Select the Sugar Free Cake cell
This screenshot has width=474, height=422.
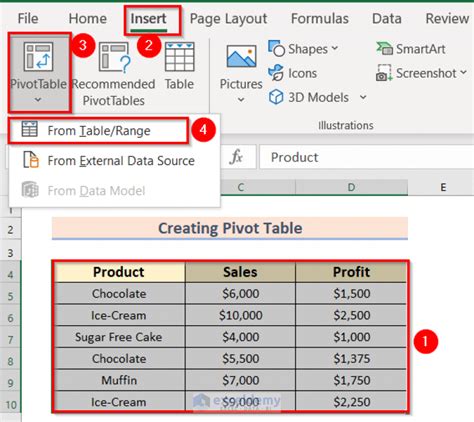click(119, 337)
